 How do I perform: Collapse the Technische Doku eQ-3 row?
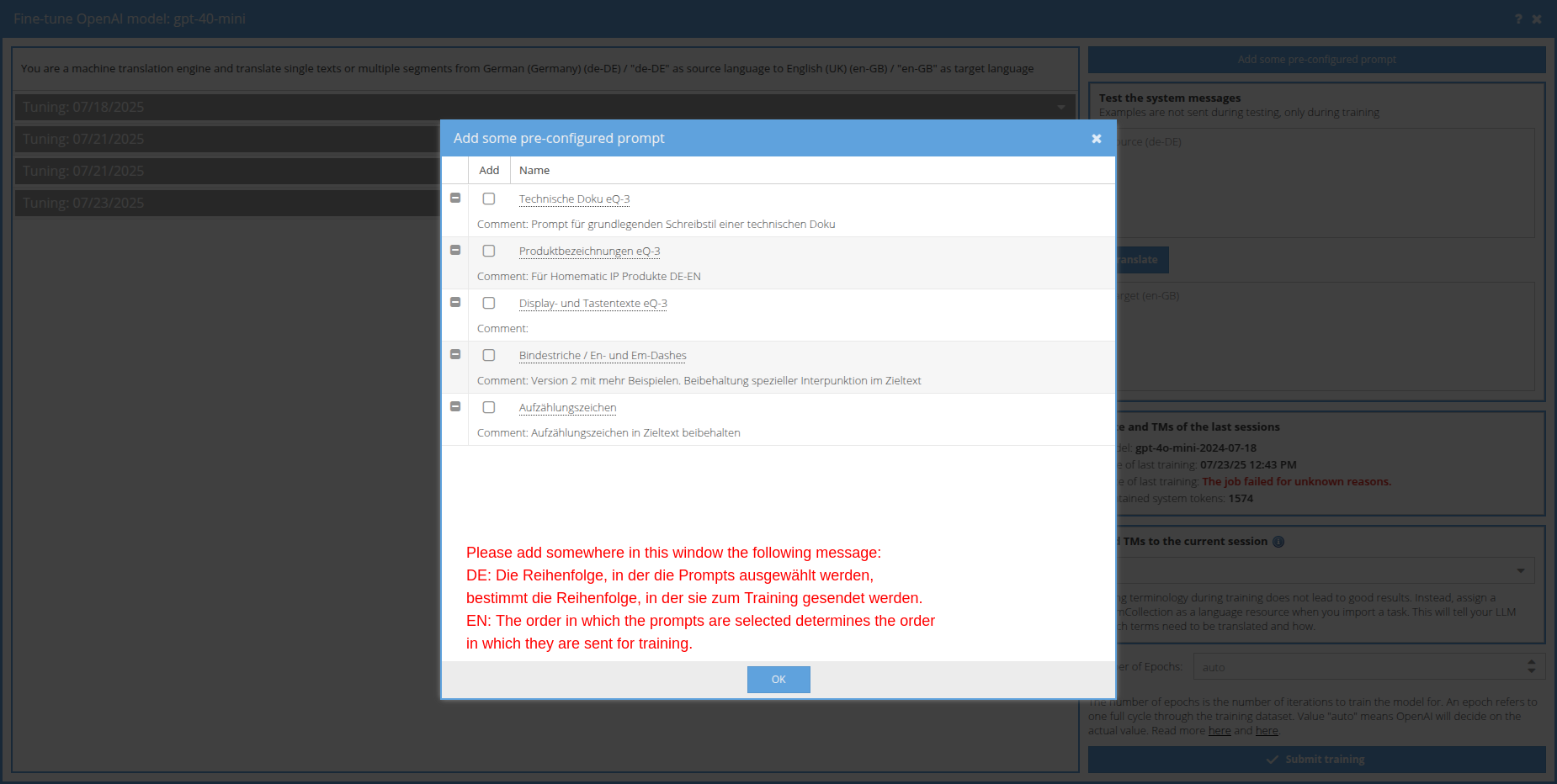click(455, 198)
